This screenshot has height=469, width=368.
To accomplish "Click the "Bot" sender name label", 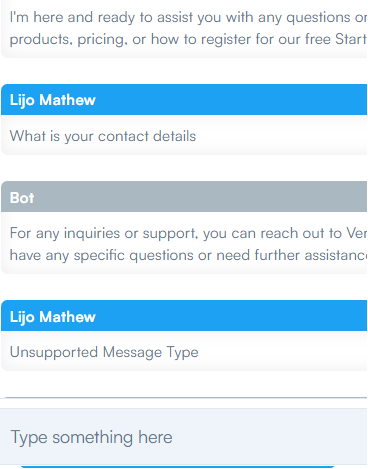I will [x=22, y=198].
